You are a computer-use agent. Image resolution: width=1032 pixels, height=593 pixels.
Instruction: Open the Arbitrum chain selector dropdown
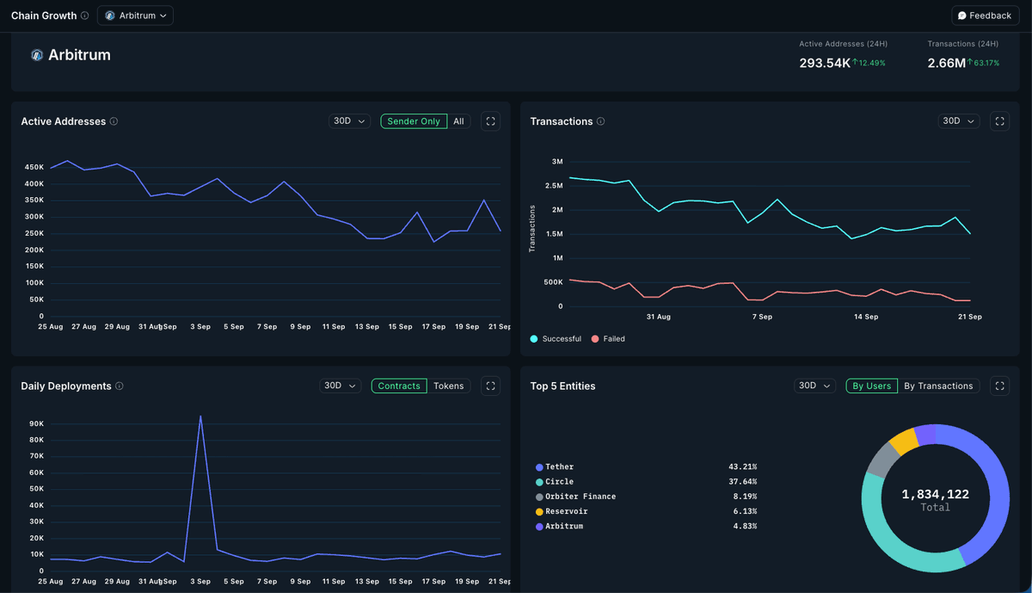[135, 15]
